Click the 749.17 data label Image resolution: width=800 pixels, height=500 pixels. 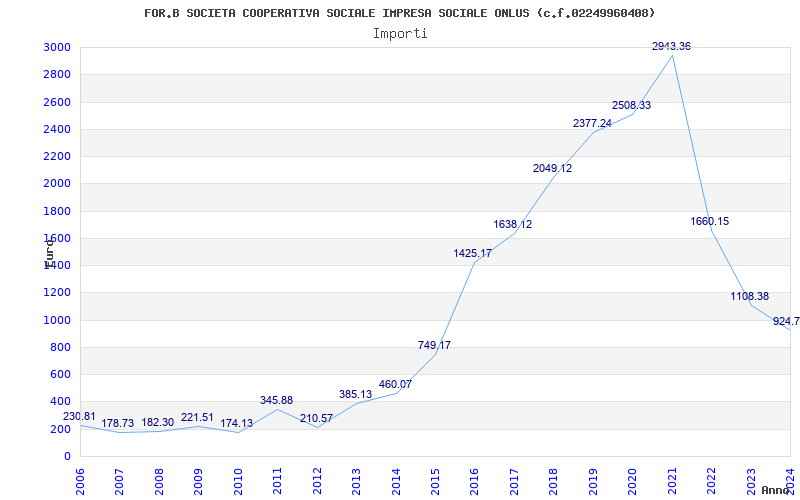[434, 345]
